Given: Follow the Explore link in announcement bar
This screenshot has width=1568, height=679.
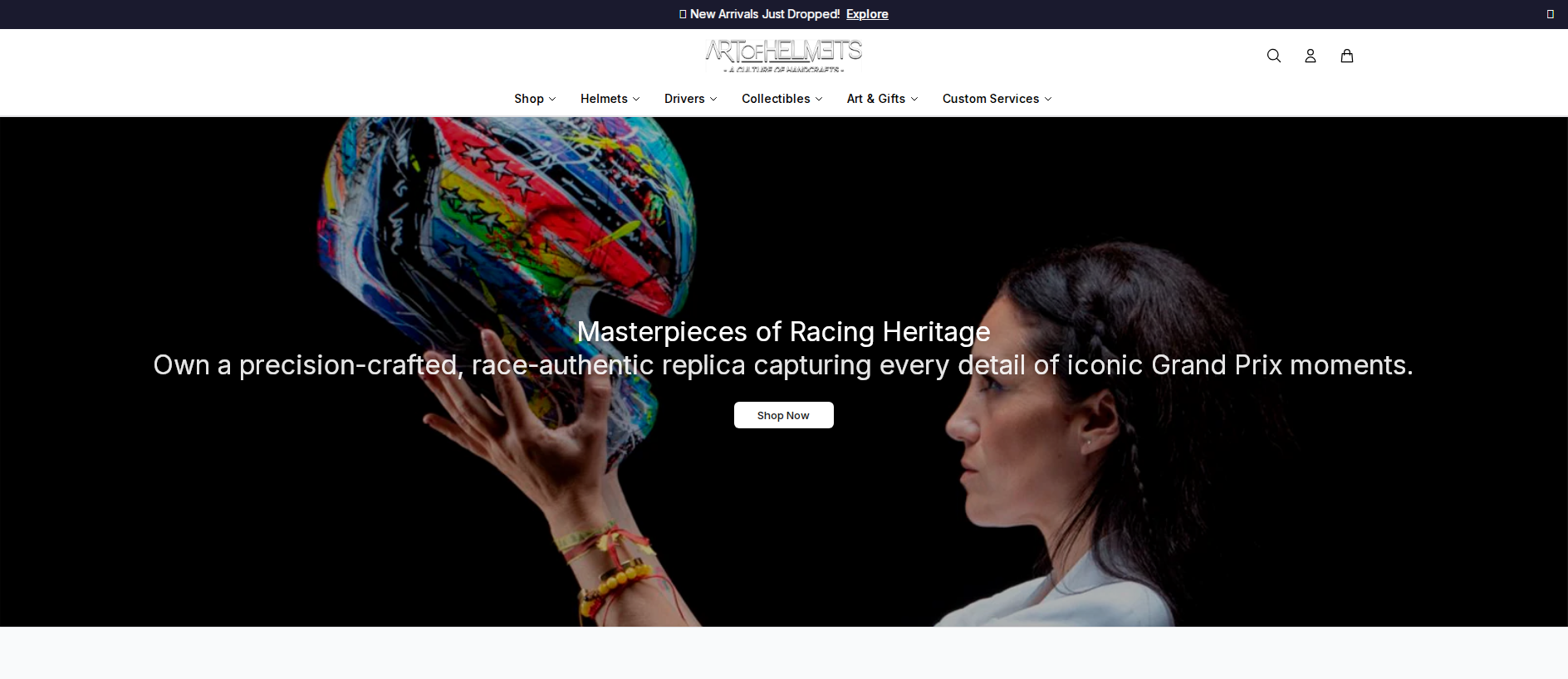Looking at the screenshot, I should coord(867,14).
